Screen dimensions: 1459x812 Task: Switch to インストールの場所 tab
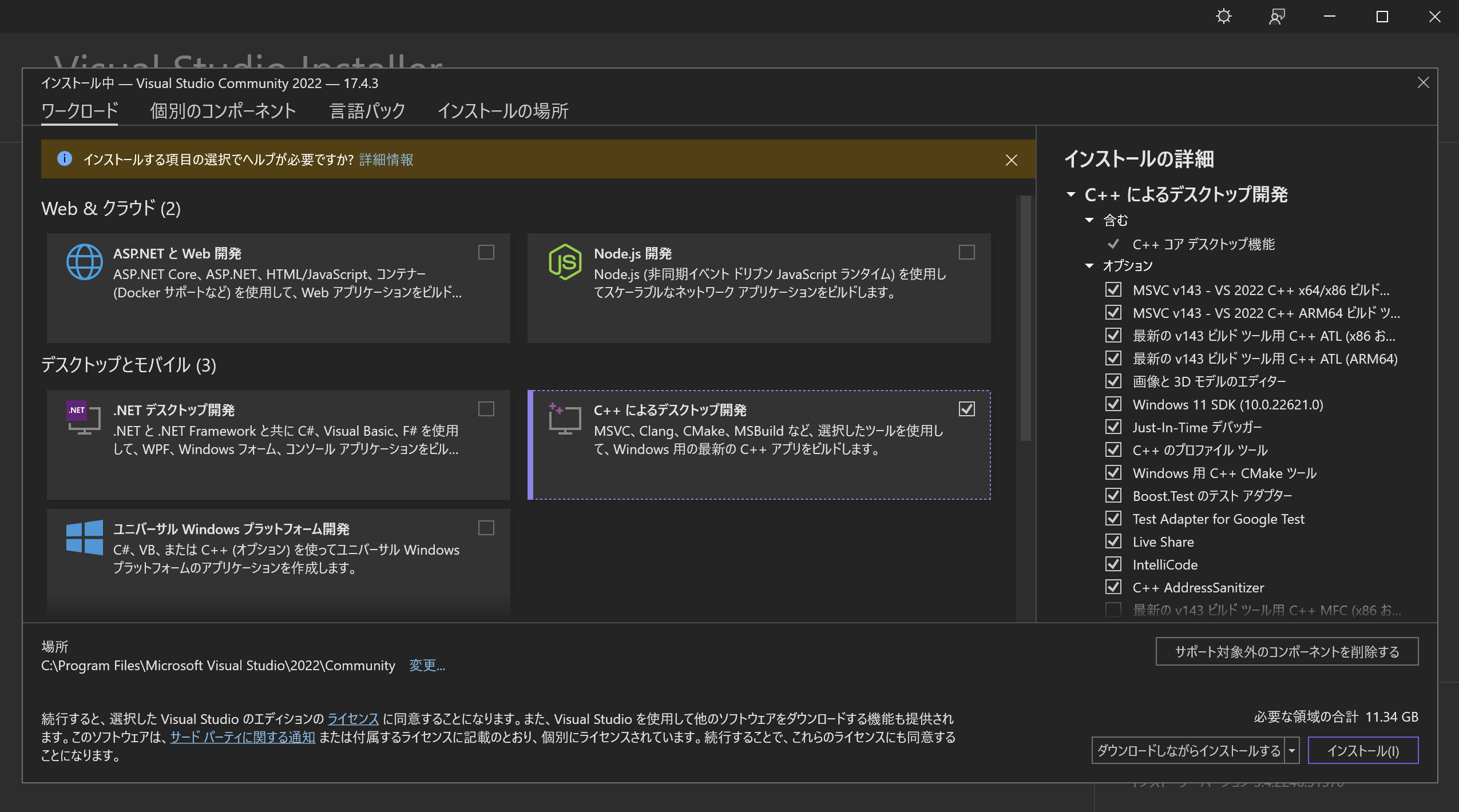tap(503, 110)
